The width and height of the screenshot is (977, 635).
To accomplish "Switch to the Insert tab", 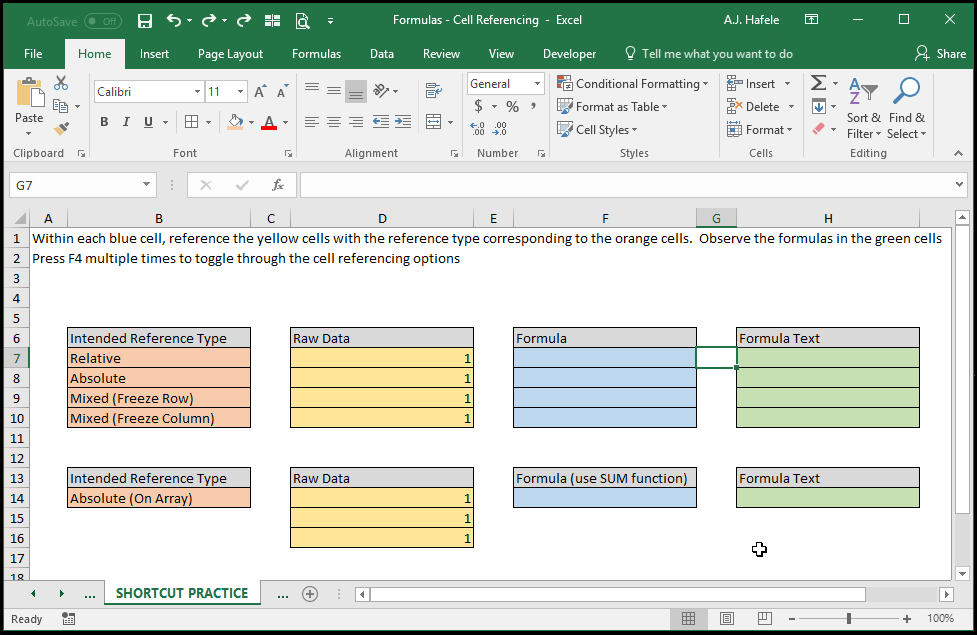I will coord(154,54).
